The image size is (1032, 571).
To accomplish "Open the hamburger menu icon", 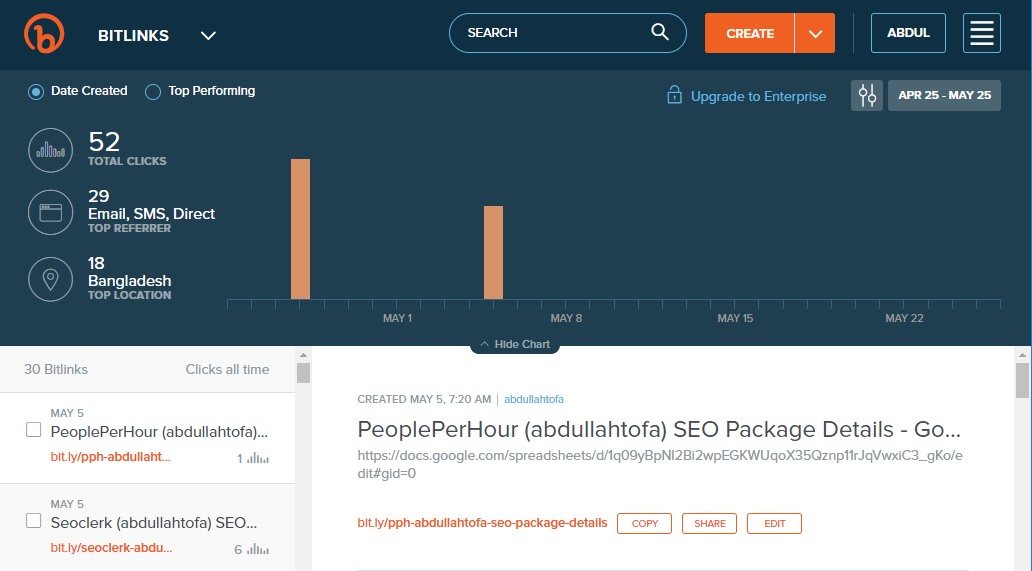I will coord(981,33).
